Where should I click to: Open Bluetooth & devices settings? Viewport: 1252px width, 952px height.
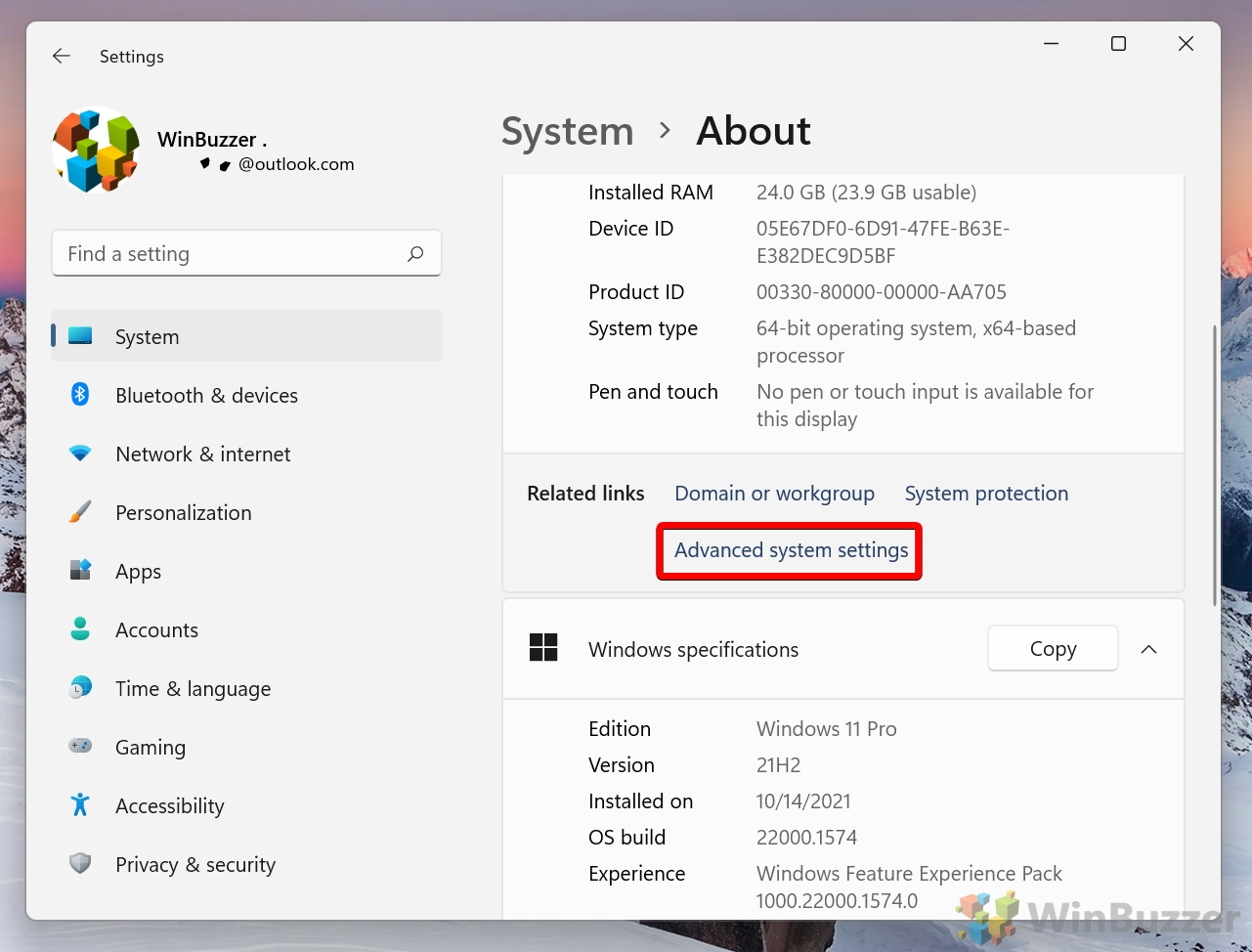246,395
